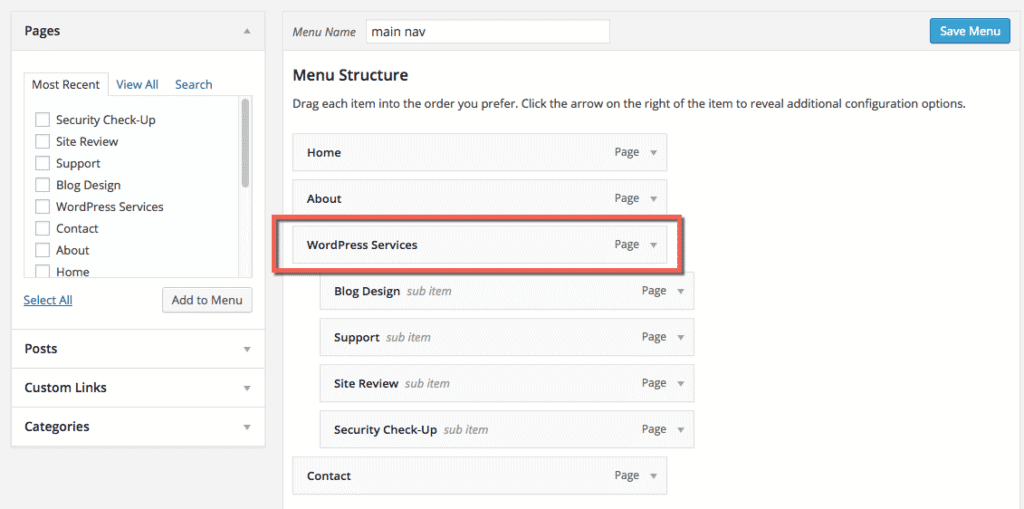Expand Support sub item arrow
1024x509 pixels.
click(680, 338)
